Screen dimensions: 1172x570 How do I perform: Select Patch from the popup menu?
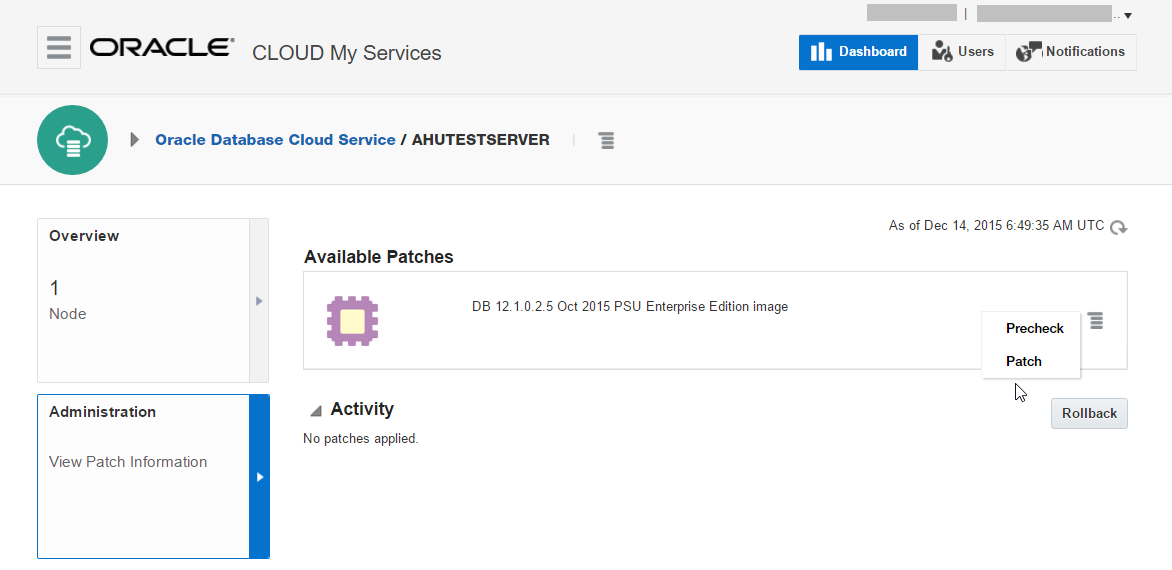coord(1023,361)
